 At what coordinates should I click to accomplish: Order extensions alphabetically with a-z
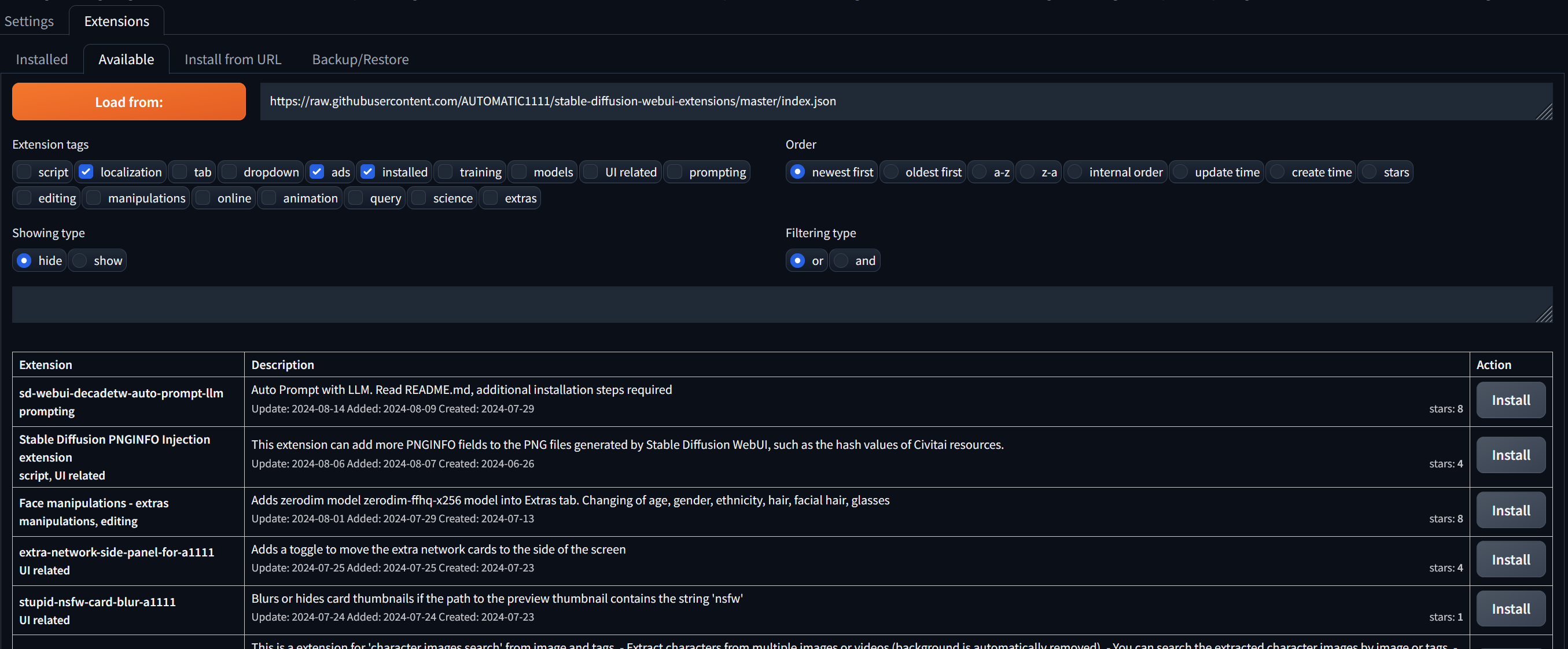pos(979,172)
